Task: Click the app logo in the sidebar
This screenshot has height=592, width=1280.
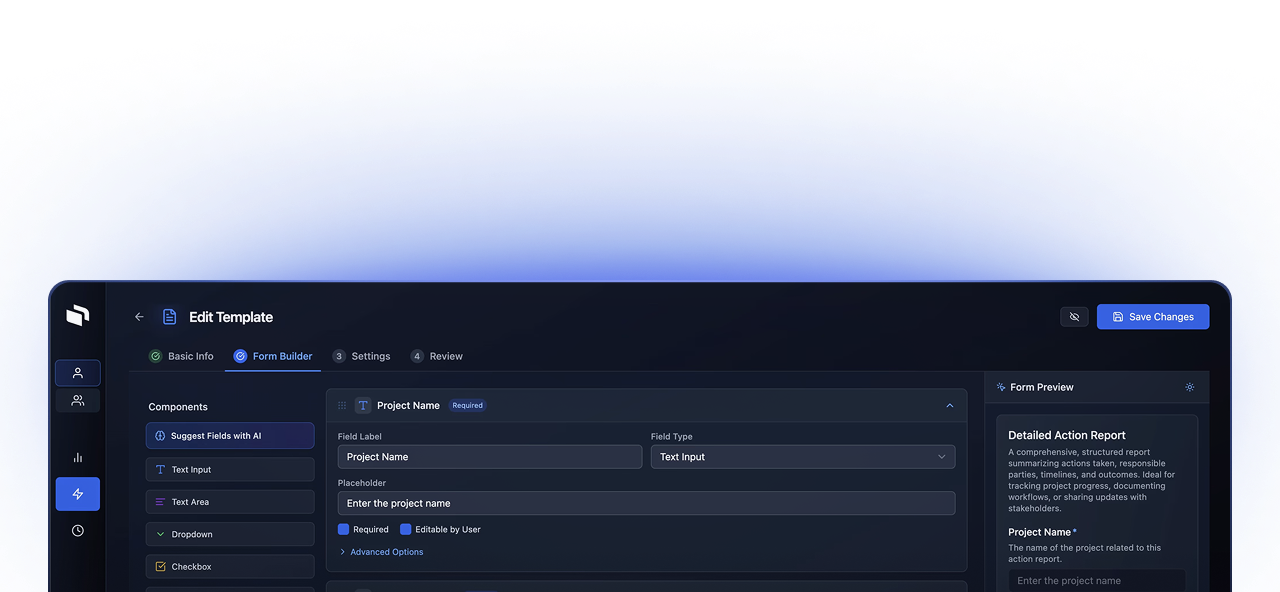Action: point(78,316)
